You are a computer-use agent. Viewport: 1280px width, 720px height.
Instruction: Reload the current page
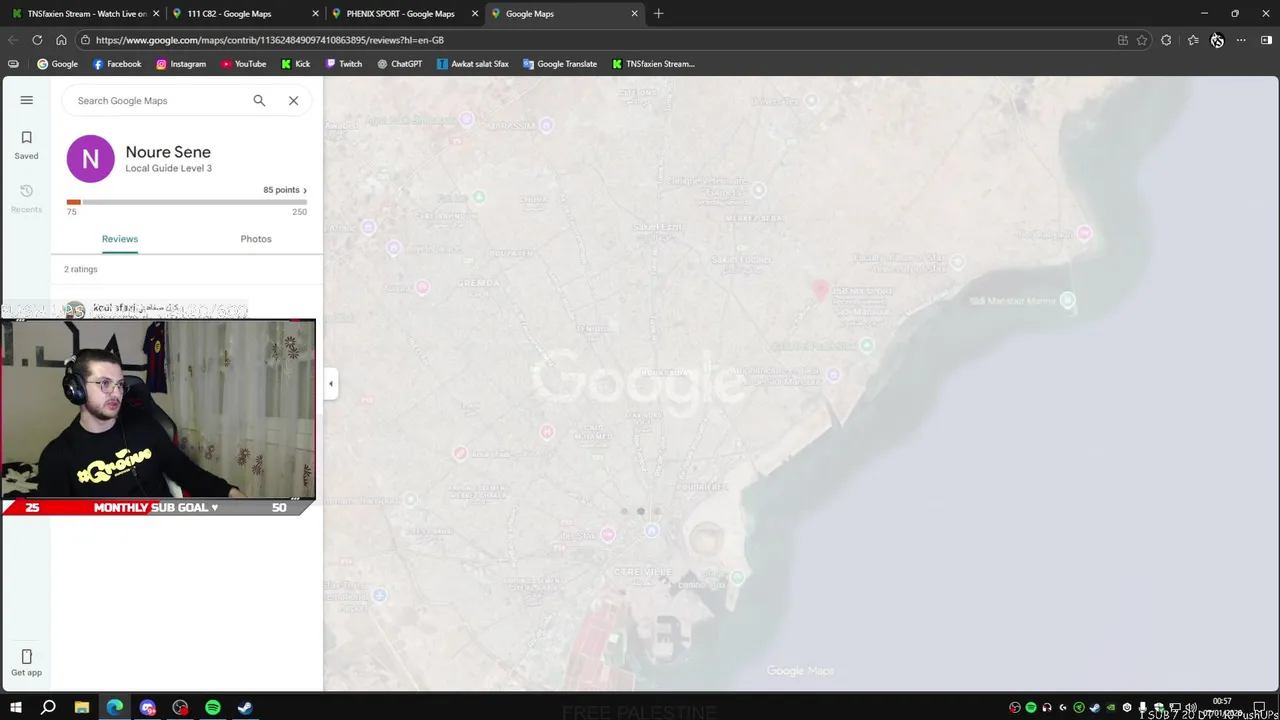(x=37, y=40)
